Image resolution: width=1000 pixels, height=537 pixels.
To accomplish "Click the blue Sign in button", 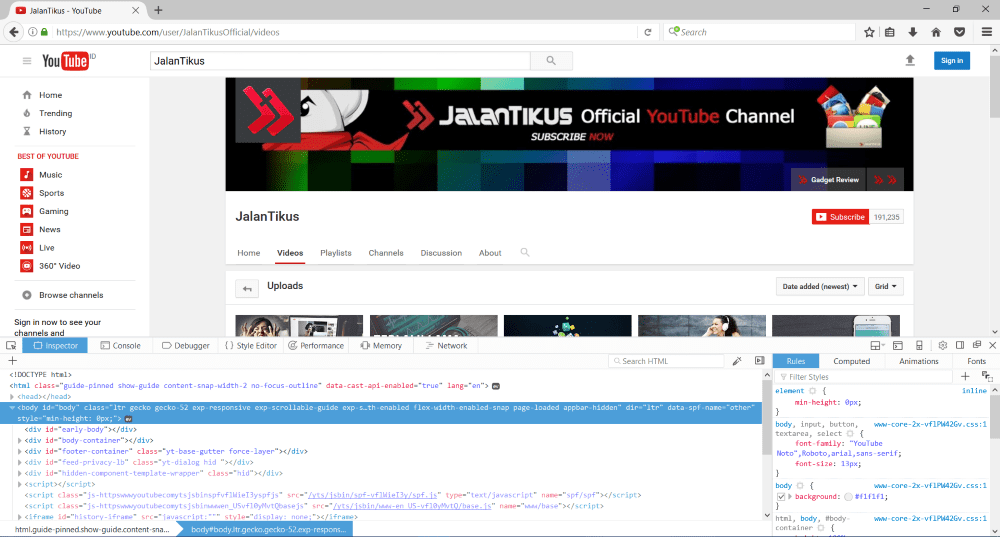I will 952,61.
